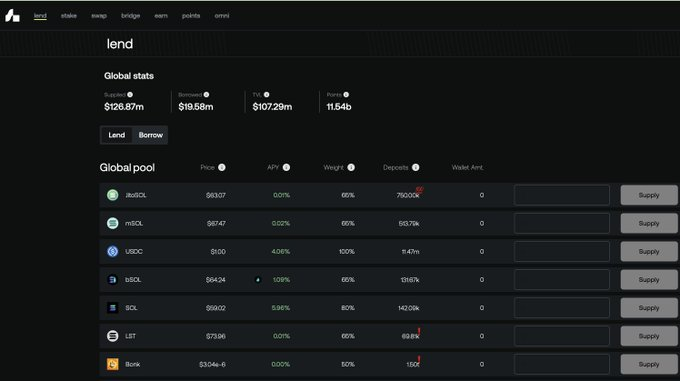Focus the USDC amount input field
This screenshot has width=680, height=381.
pyautogui.click(x=562, y=251)
